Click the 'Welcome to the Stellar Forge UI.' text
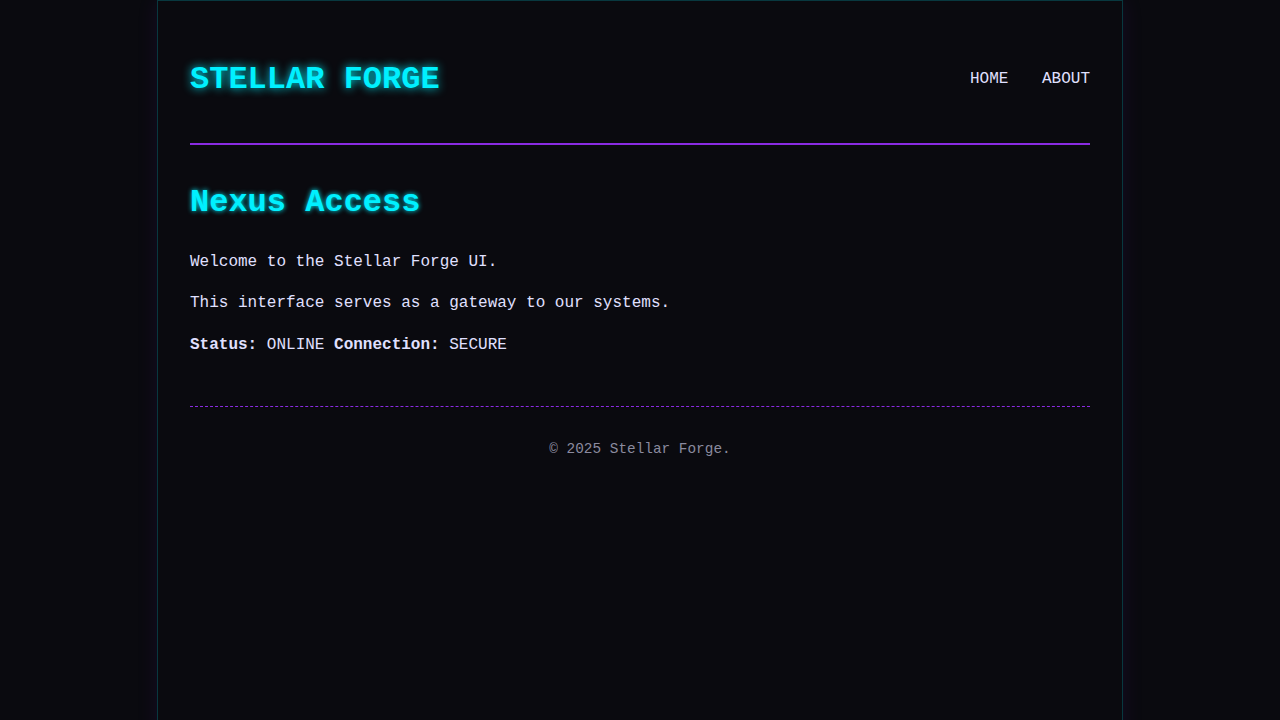 pyautogui.click(x=343, y=261)
